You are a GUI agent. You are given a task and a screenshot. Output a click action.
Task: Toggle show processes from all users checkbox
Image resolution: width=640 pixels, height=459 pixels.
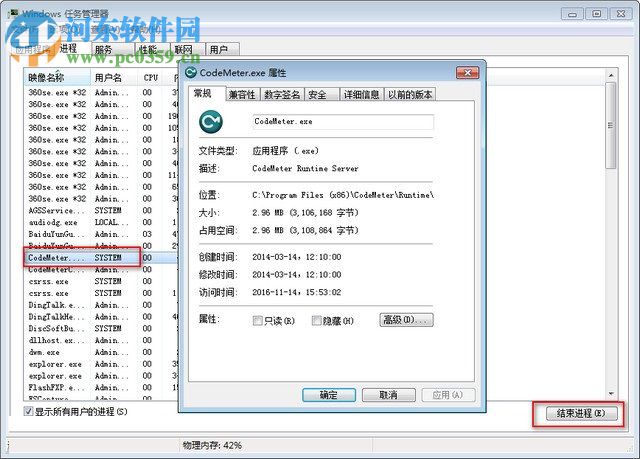coord(28,411)
